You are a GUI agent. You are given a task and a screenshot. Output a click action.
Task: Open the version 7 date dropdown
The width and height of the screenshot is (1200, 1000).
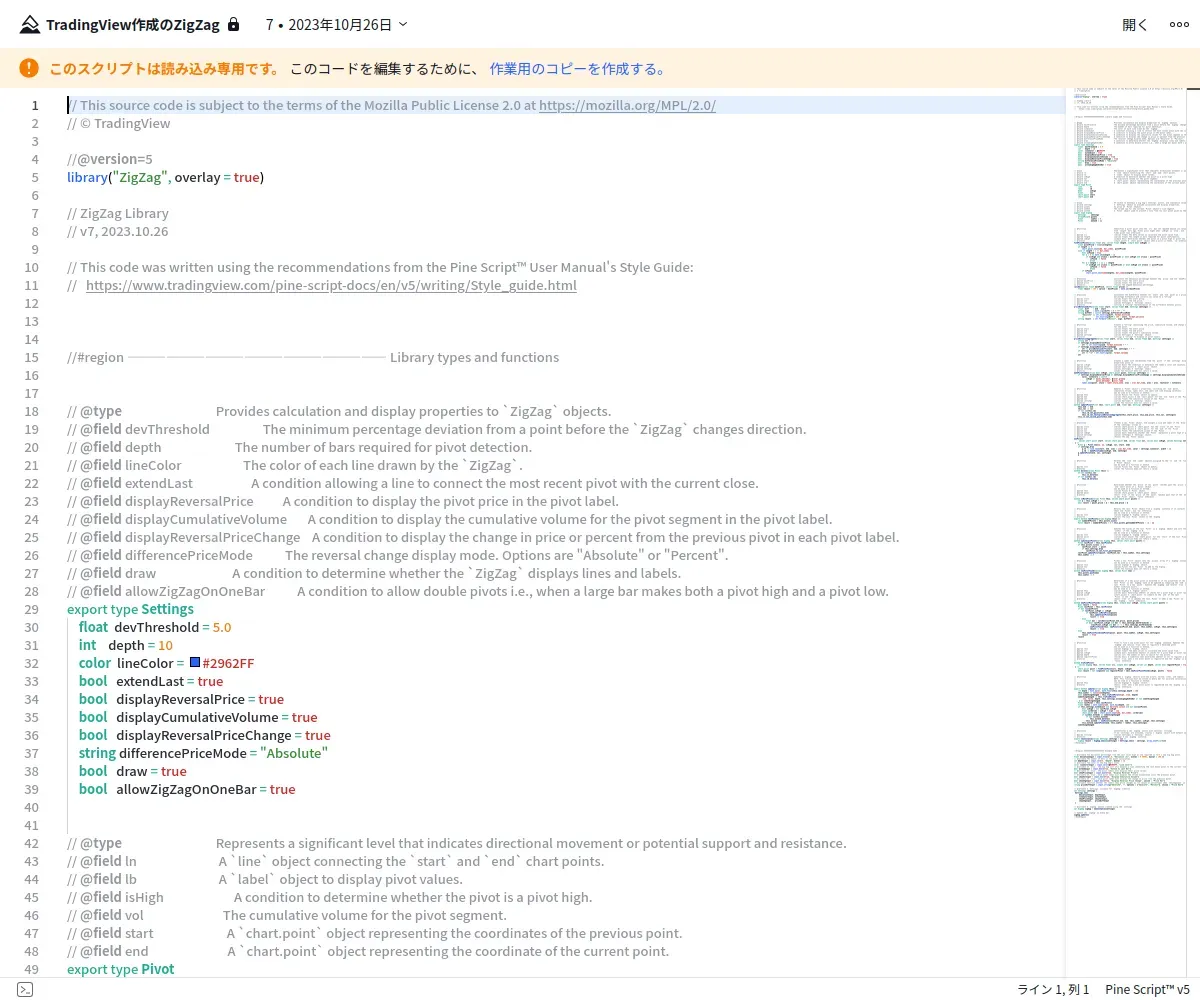click(x=337, y=24)
